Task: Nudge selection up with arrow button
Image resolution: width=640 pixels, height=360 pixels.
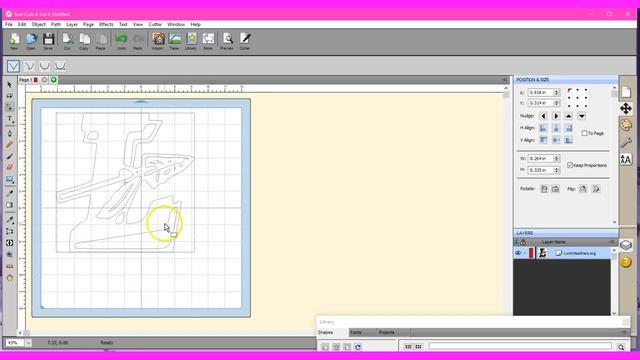Action: (569, 116)
